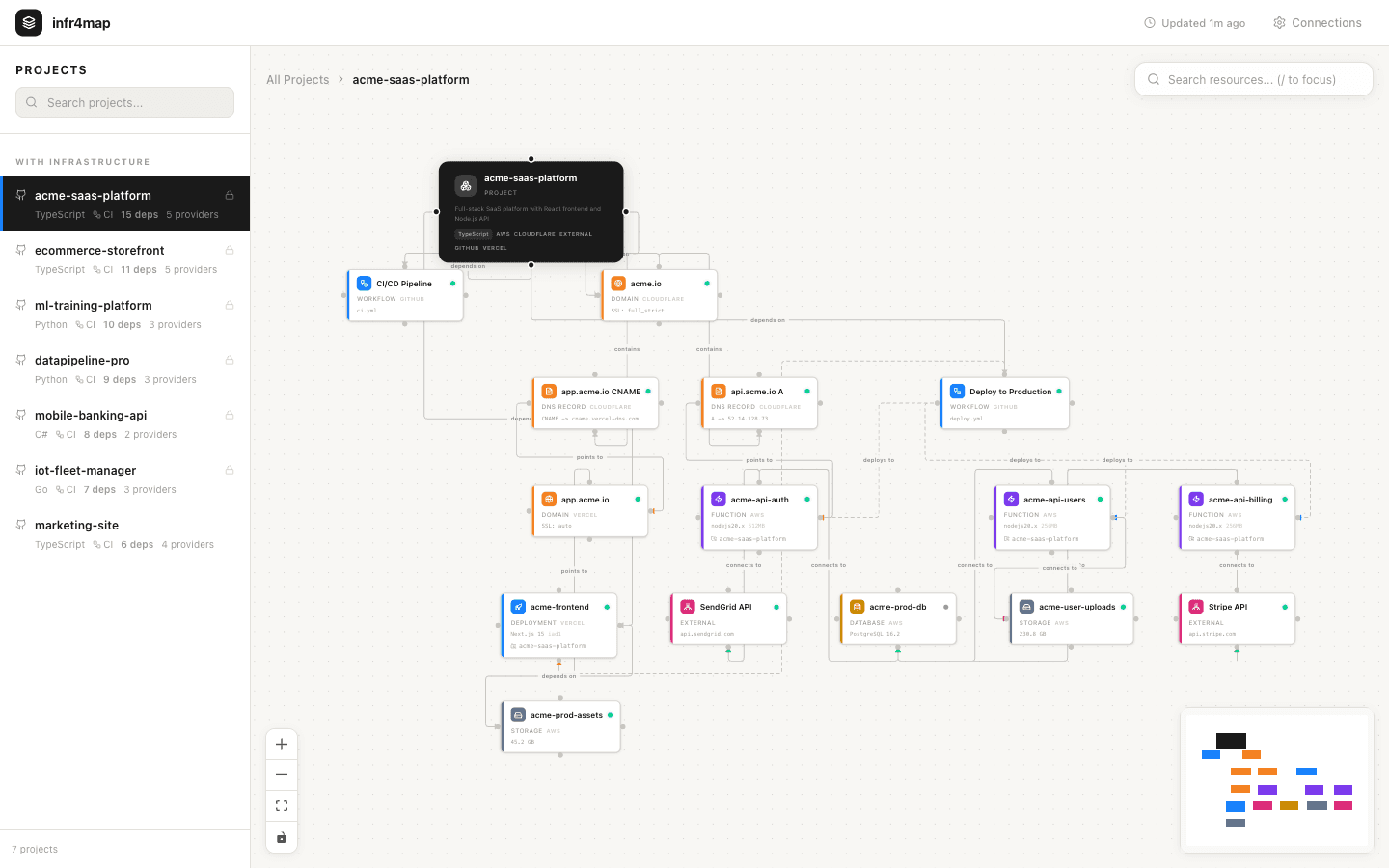Click the SendGrid API external icon
This screenshot has width=1389, height=868.
[x=688, y=607]
